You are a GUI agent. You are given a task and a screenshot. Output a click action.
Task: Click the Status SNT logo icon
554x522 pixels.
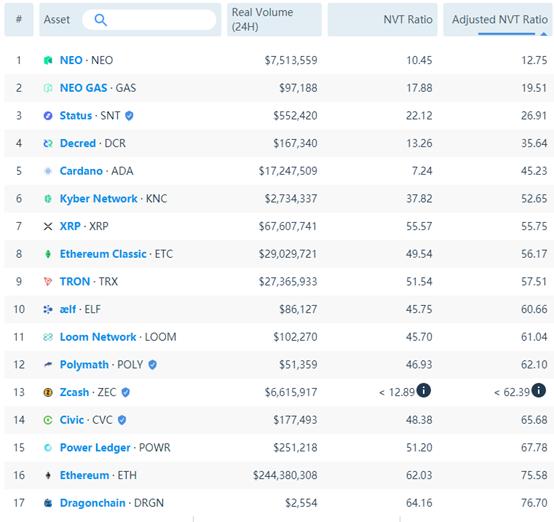coord(48,116)
